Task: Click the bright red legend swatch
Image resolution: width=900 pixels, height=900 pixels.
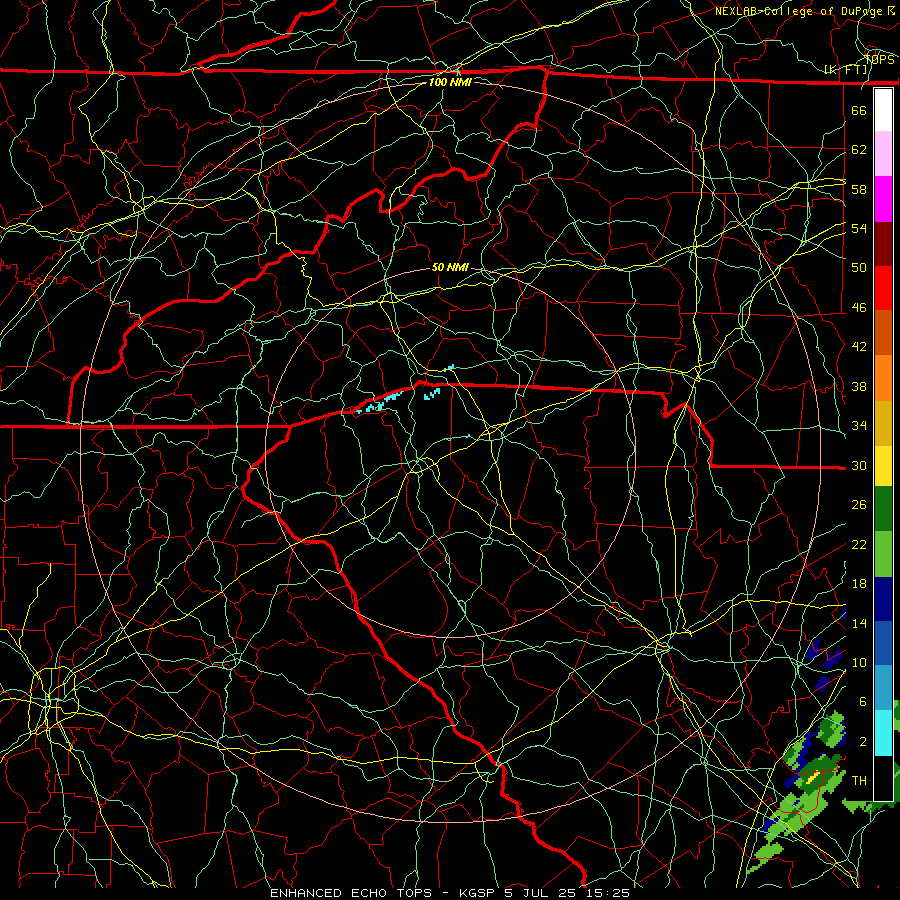Action: pos(883,288)
